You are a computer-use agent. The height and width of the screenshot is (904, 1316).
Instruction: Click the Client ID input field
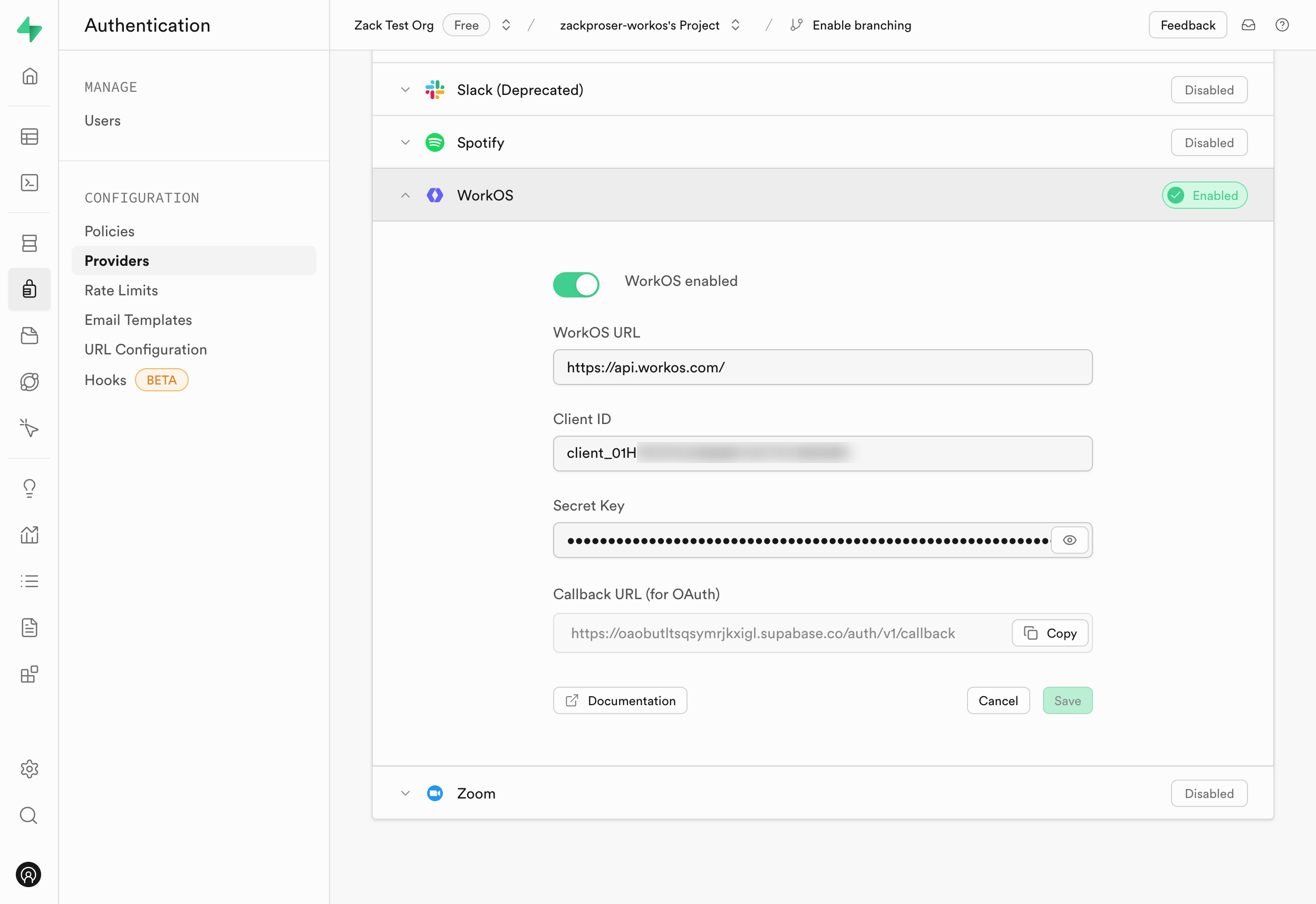(x=822, y=453)
